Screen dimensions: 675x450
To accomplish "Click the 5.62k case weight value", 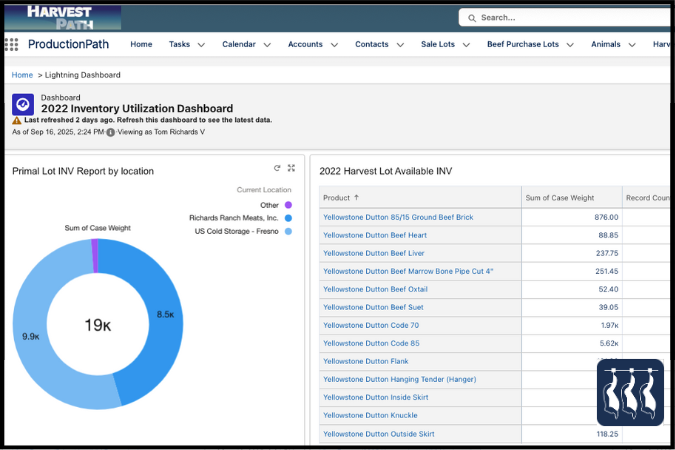I will point(609,344).
